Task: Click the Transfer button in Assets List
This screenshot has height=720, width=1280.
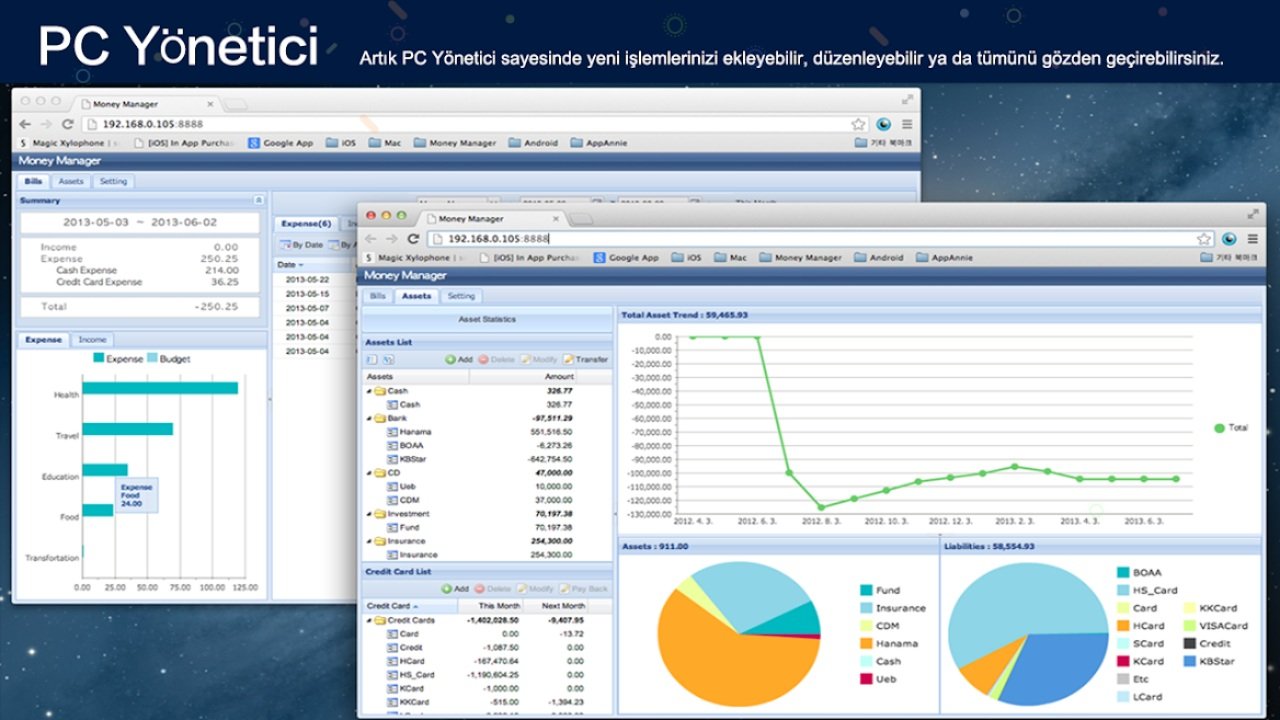Action: [586, 359]
